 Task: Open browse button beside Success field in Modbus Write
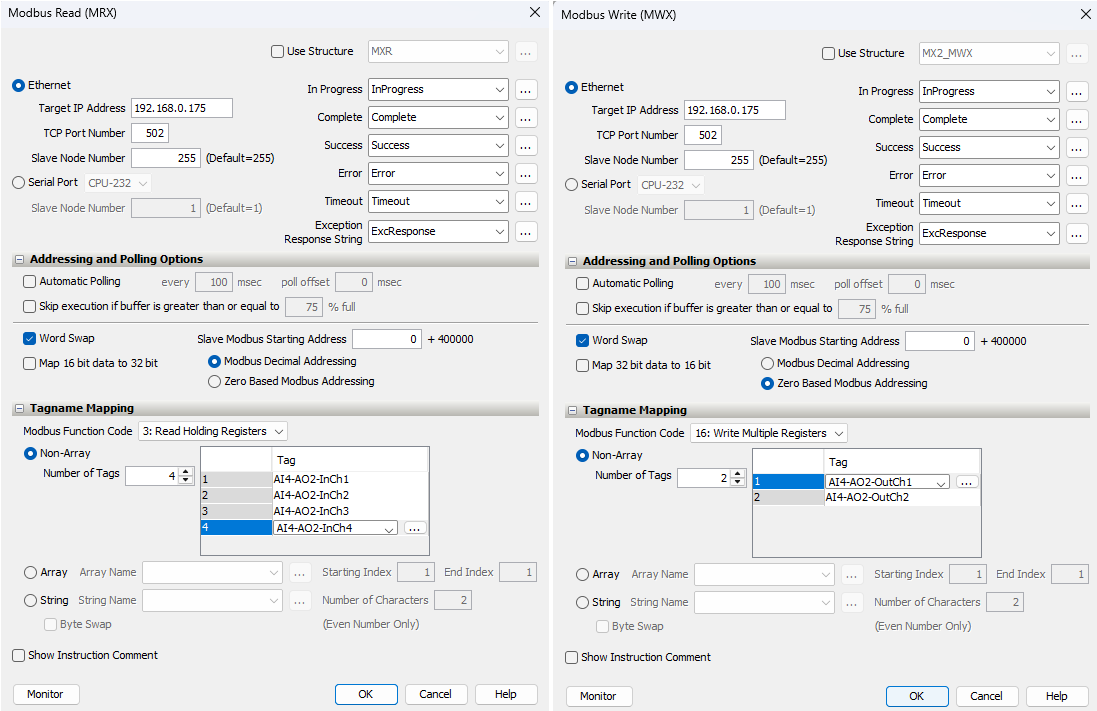[x=1077, y=147]
